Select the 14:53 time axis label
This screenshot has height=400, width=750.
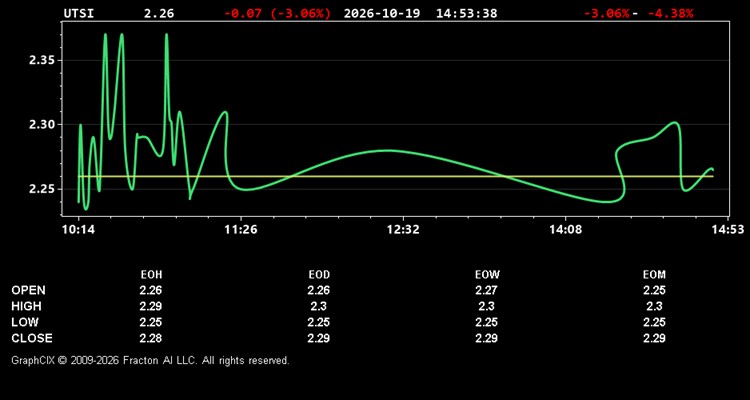click(728, 230)
